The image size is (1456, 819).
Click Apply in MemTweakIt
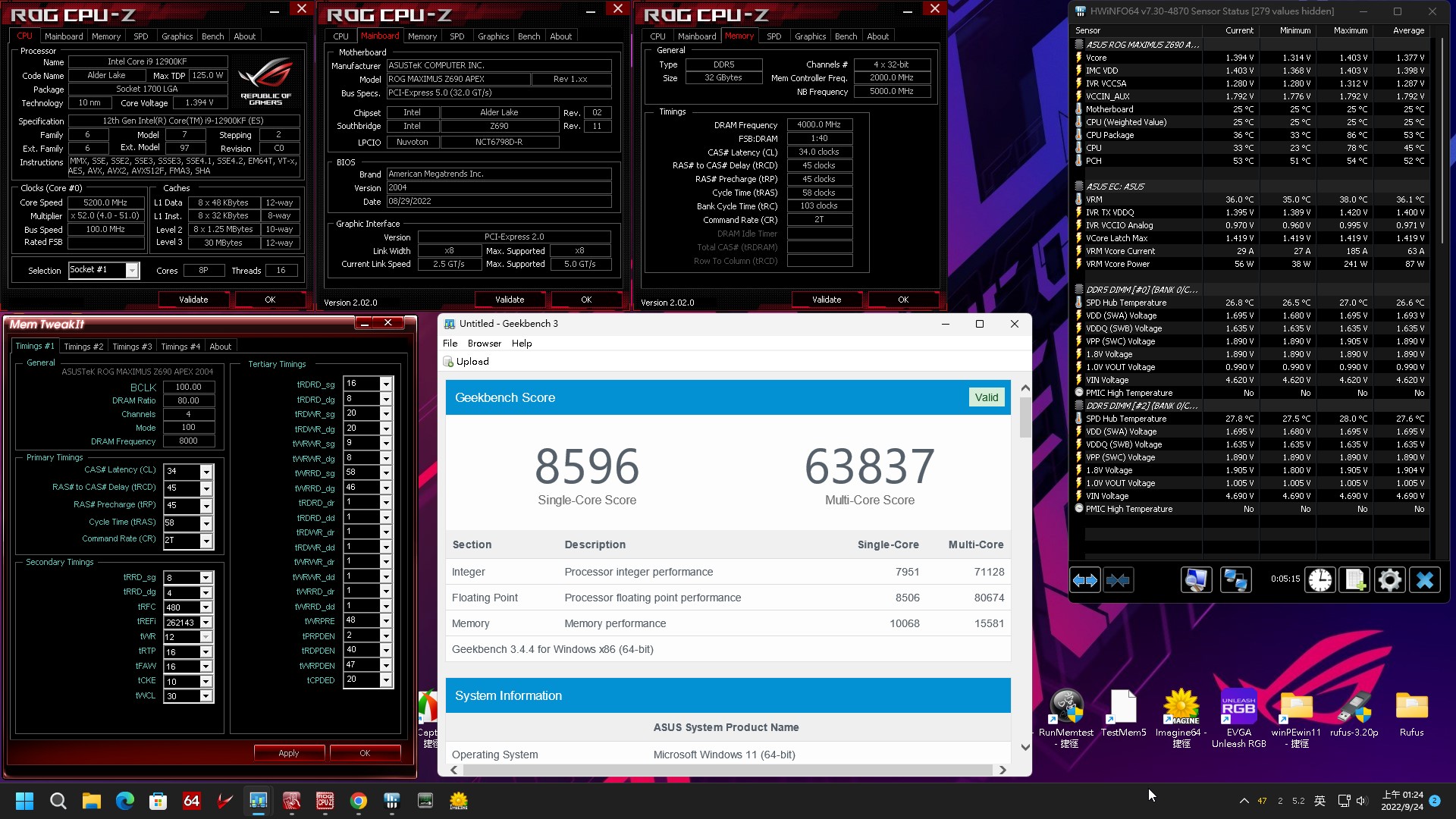pos(289,753)
